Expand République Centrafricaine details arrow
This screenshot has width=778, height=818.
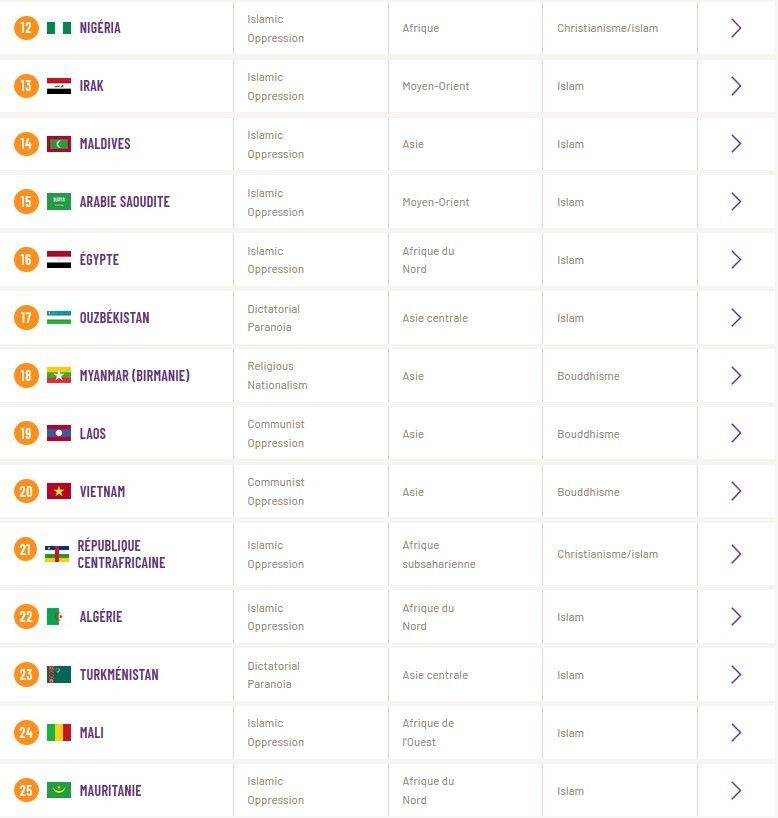(736, 554)
